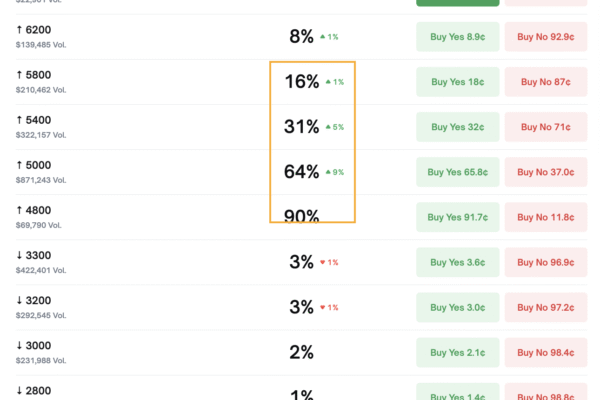Click the 64% probability for 5000

point(301,172)
